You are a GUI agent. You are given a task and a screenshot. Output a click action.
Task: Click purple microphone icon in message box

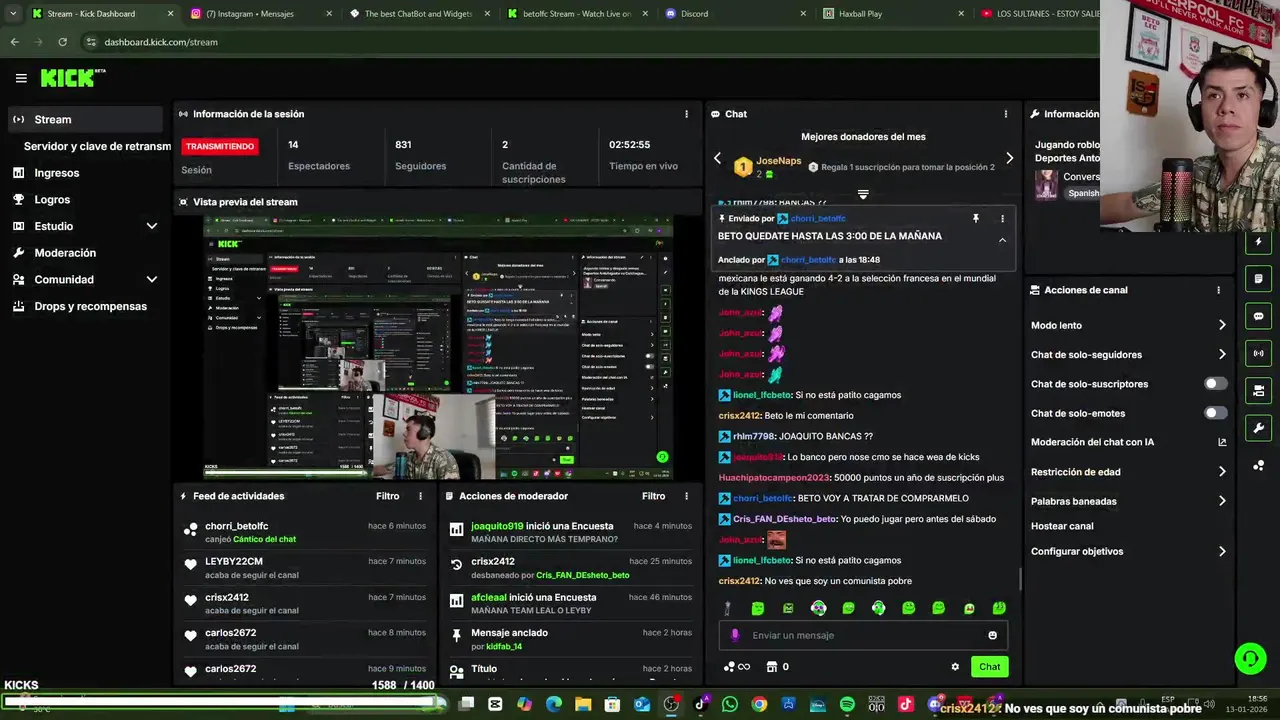coord(735,635)
